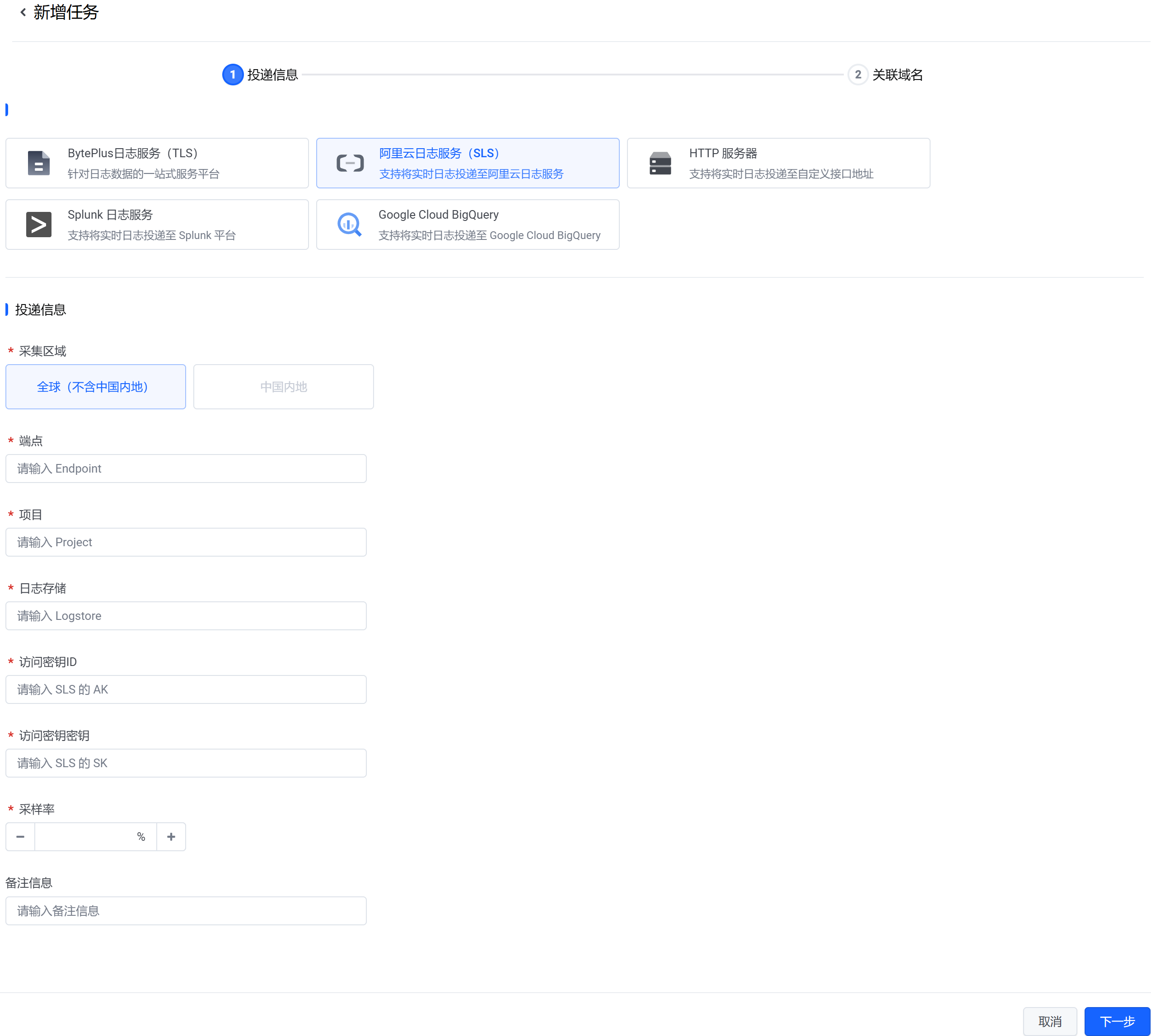Focus the Endpoint input field

coord(186,469)
